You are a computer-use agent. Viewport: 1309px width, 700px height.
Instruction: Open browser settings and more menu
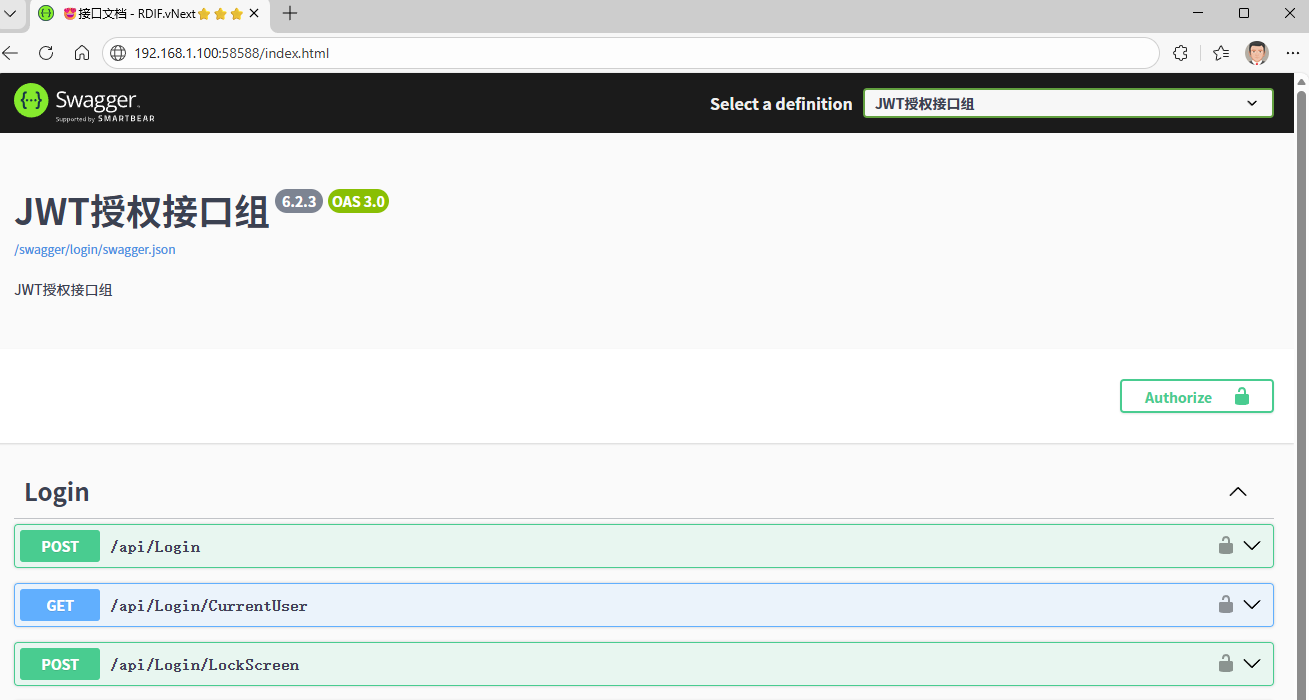pyautogui.click(x=1292, y=53)
